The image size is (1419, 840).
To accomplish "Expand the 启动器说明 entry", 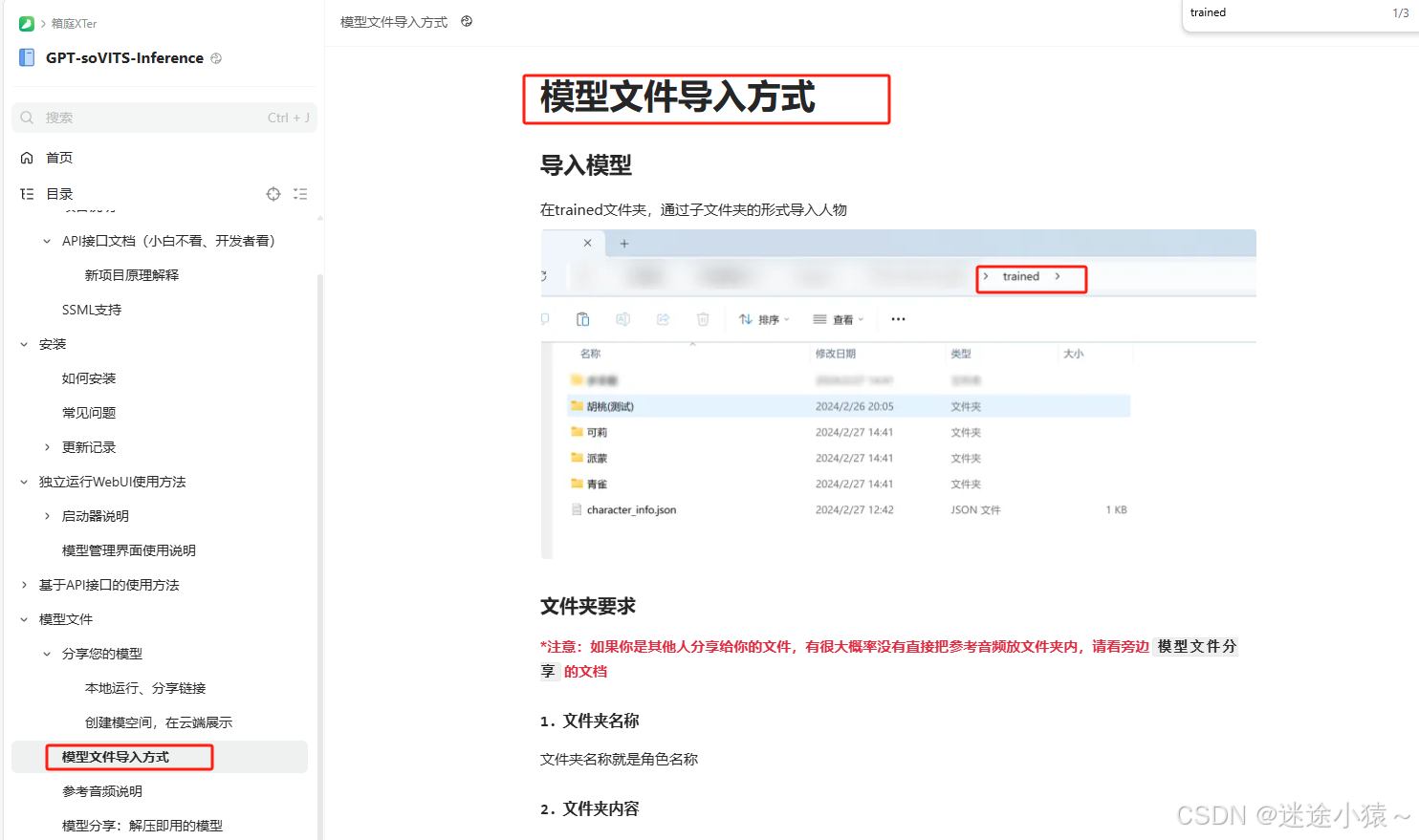I will click(x=48, y=515).
